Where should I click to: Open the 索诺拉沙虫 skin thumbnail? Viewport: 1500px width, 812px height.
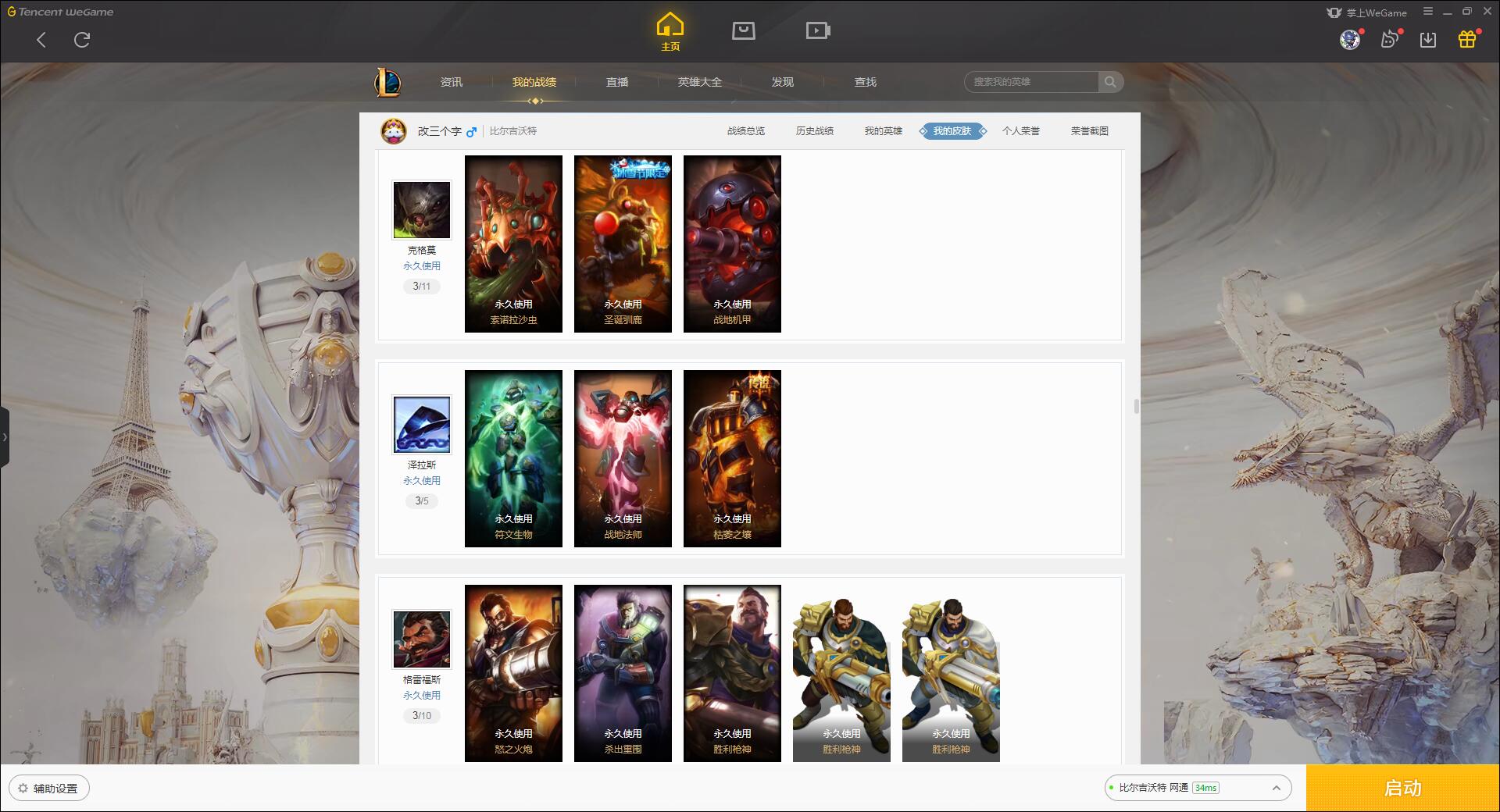[513, 244]
